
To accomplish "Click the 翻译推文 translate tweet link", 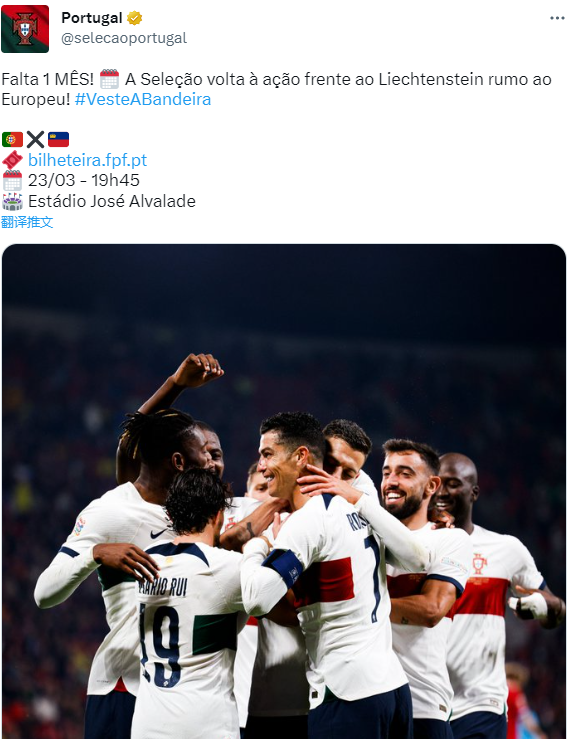I will point(27,222).
